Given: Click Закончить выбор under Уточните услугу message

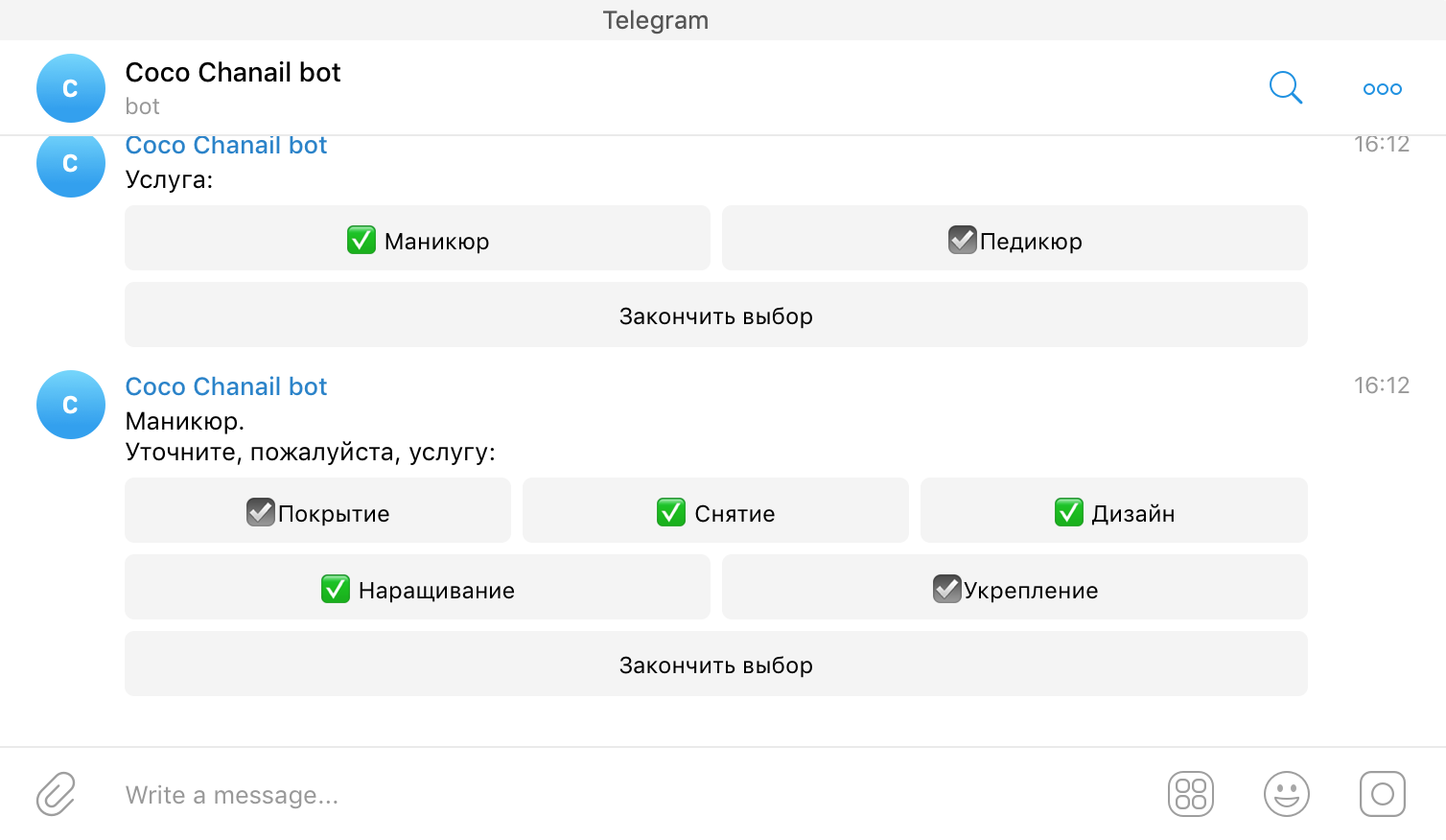Looking at the screenshot, I should (716, 664).
